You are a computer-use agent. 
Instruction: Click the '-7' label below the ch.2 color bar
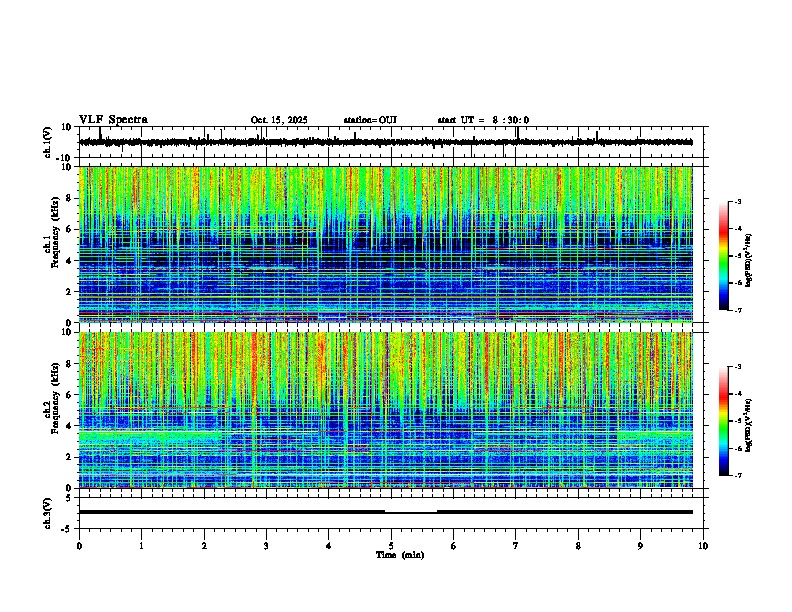pyautogui.click(x=737, y=475)
